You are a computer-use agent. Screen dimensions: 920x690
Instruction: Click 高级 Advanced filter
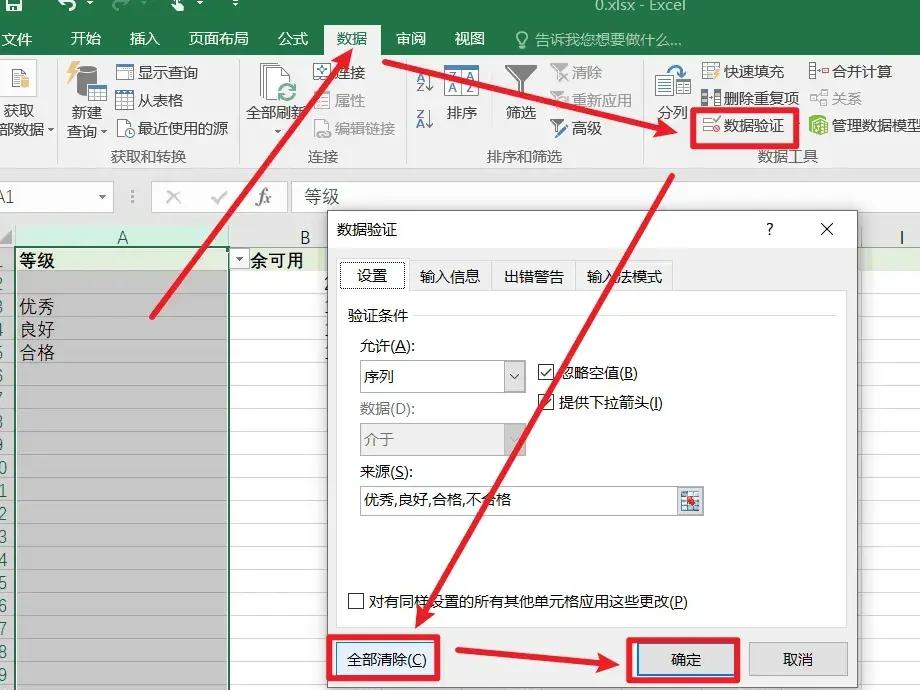click(x=576, y=127)
